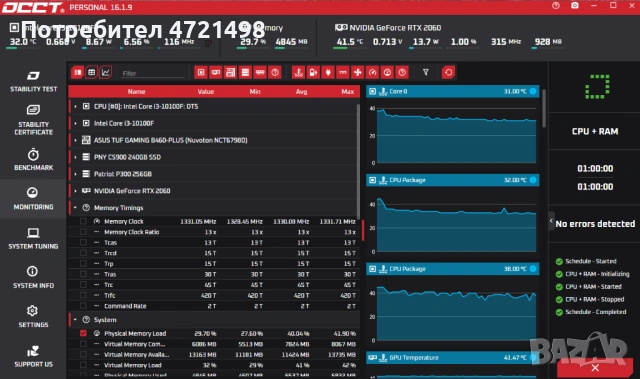Sort by the Min column header
Image resolution: width=640 pixels, height=379 pixels.
[x=255, y=92]
